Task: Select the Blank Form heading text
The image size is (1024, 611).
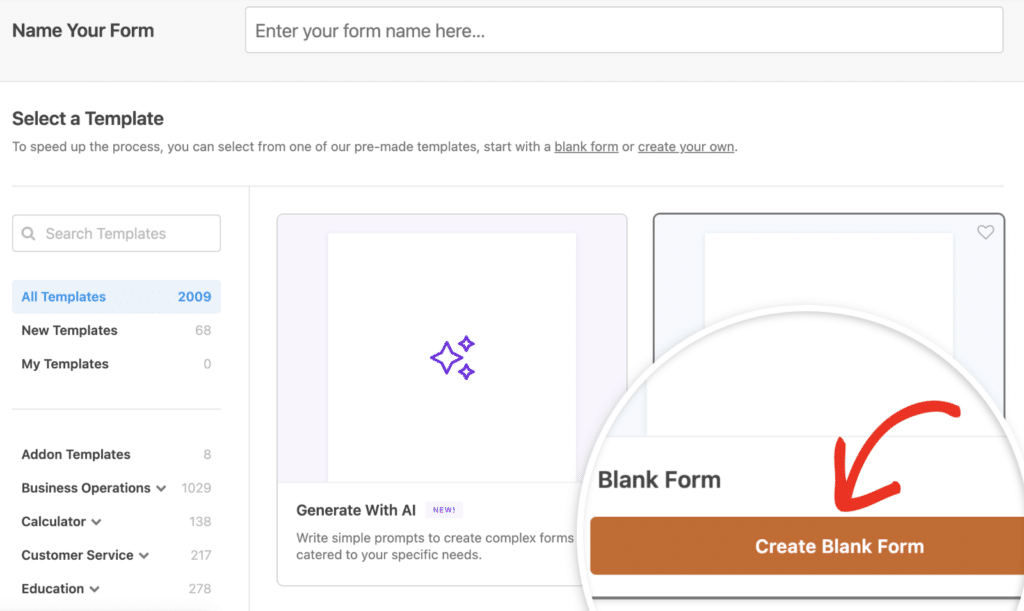Action: (x=659, y=480)
